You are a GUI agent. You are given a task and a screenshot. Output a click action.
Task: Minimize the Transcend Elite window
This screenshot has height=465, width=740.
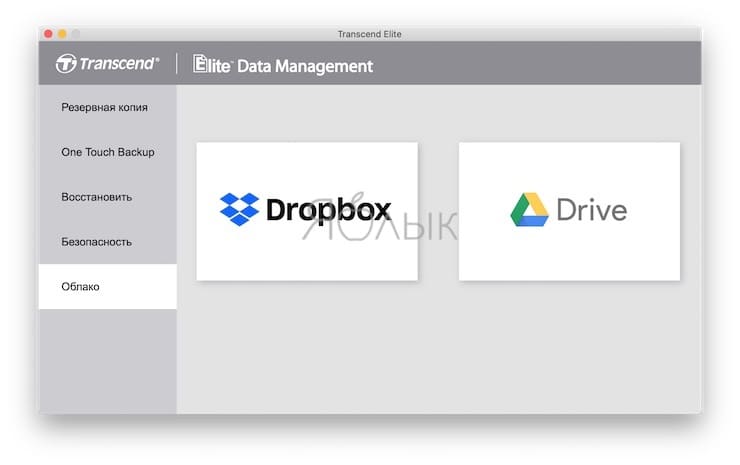pyautogui.click(x=62, y=34)
